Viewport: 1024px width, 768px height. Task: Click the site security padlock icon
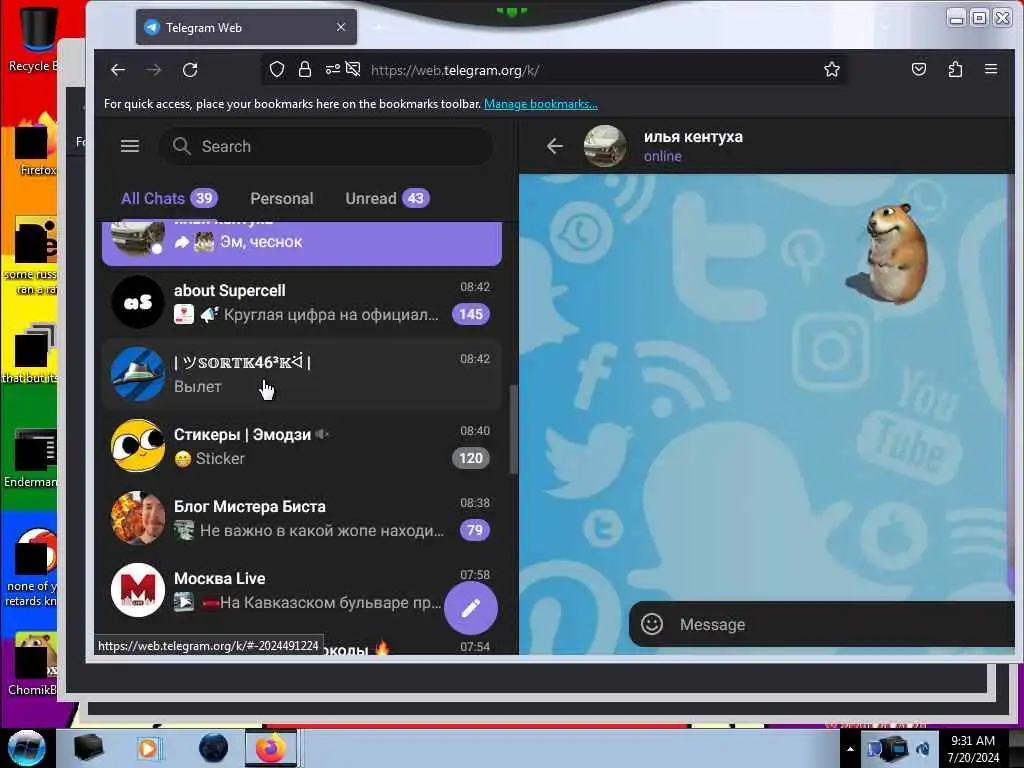[x=304, y=69]
